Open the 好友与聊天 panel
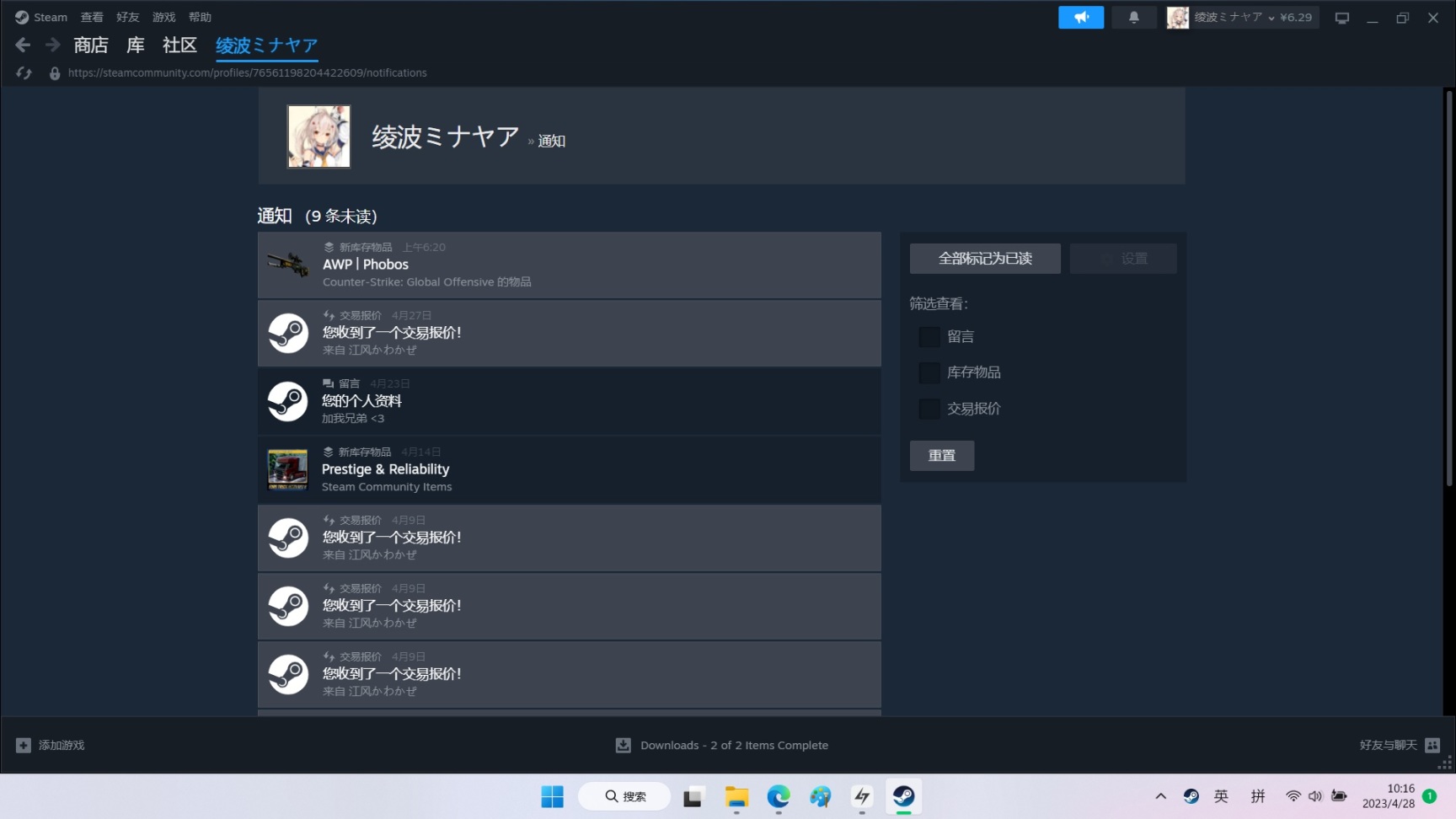 coord(1388,745)
